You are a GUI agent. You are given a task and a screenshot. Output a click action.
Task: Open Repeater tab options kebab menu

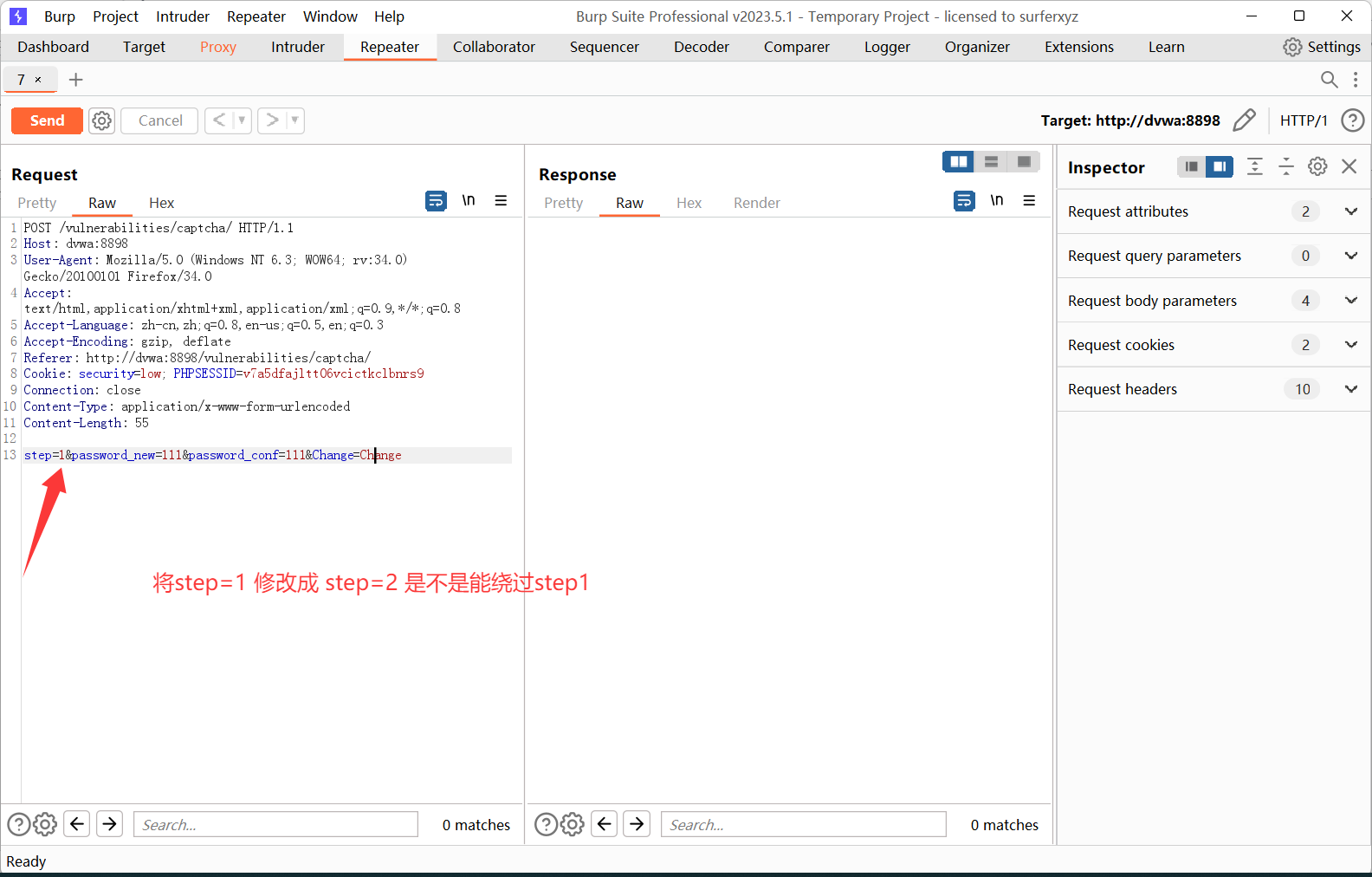[1356, 80]
